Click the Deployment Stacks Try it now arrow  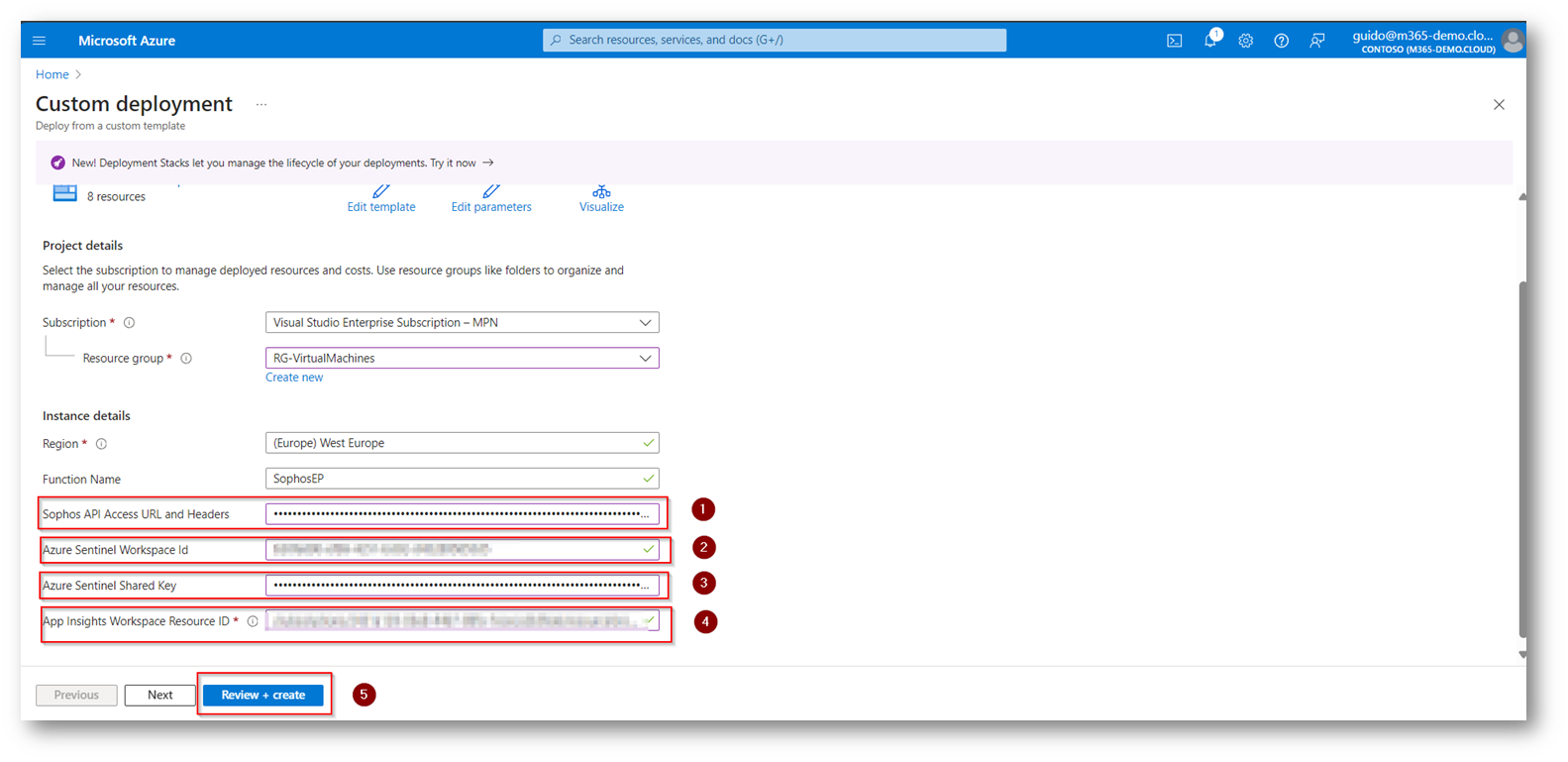click(x=488, y=163)
